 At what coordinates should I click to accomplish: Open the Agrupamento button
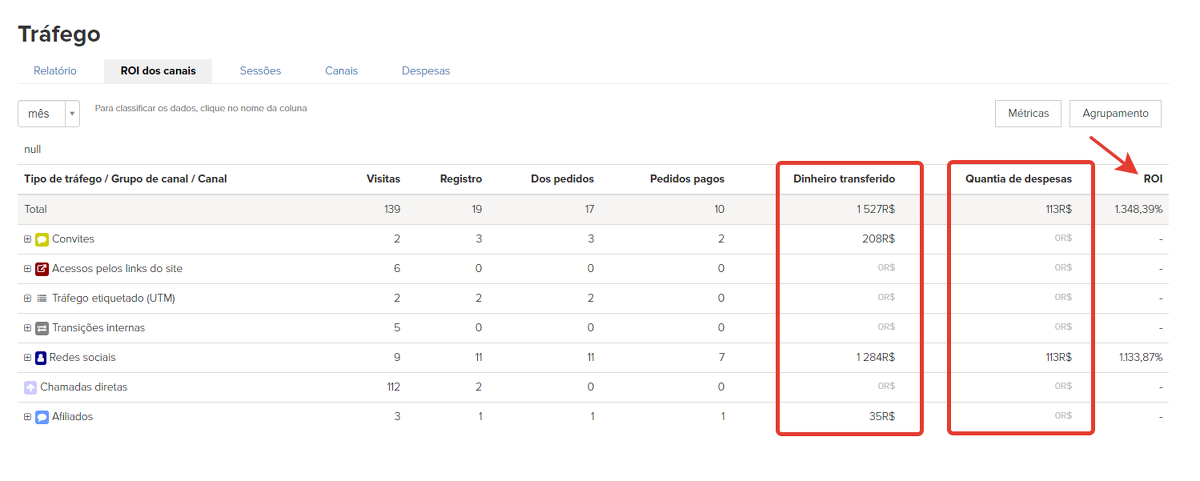[x=1115, y=114]
